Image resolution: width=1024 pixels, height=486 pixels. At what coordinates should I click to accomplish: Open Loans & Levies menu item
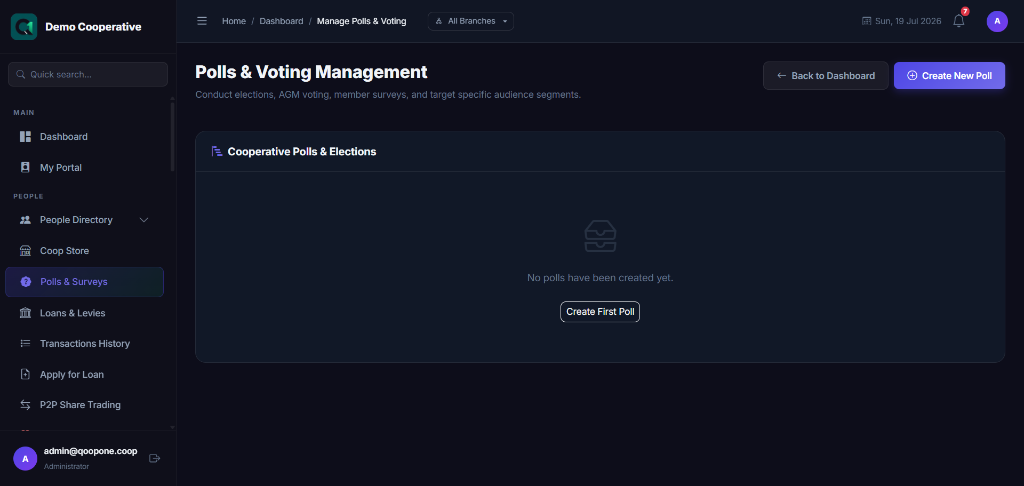[x=84, y=313]
